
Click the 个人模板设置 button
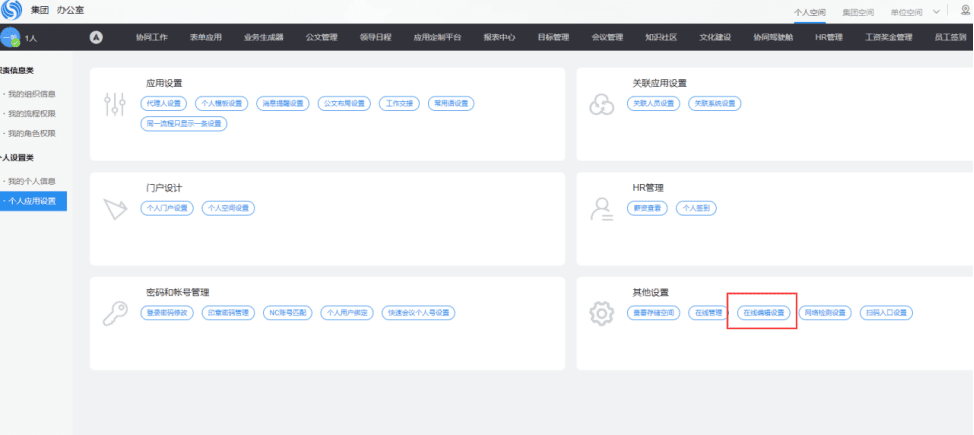tap(222, 104)
